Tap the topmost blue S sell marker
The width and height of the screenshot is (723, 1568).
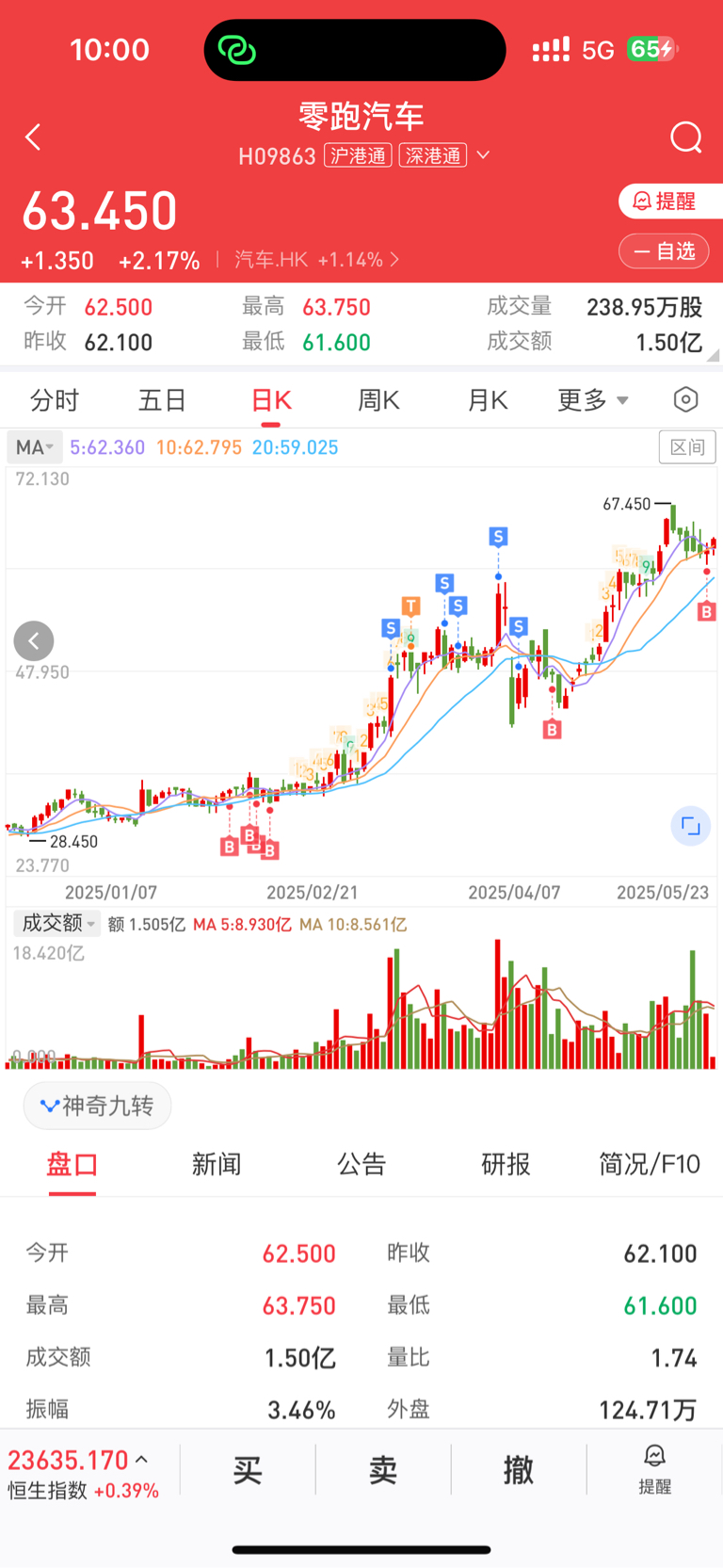point(499,537)
